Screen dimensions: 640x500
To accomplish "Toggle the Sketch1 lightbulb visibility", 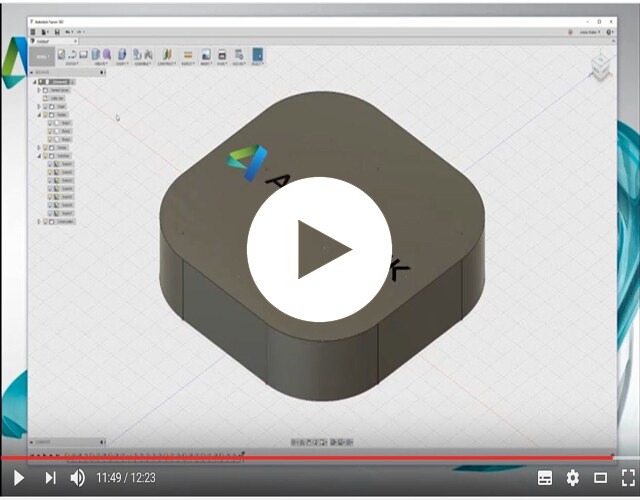I will point(51,164).
